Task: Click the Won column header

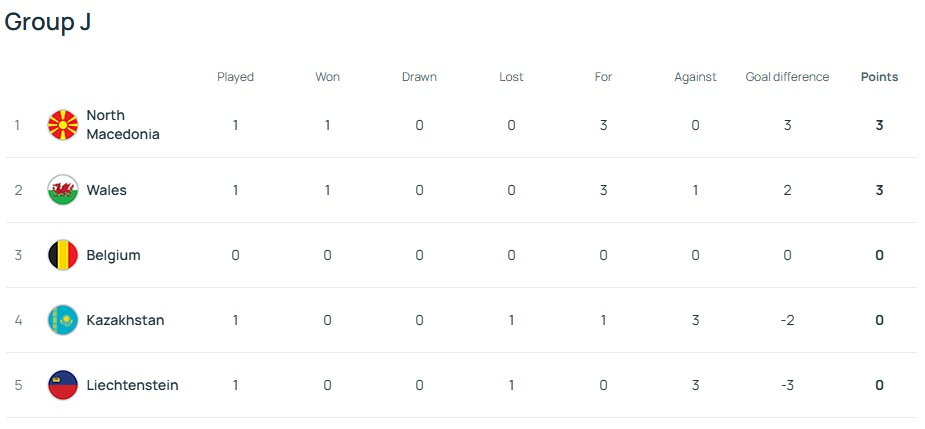Action: point(328,77)
